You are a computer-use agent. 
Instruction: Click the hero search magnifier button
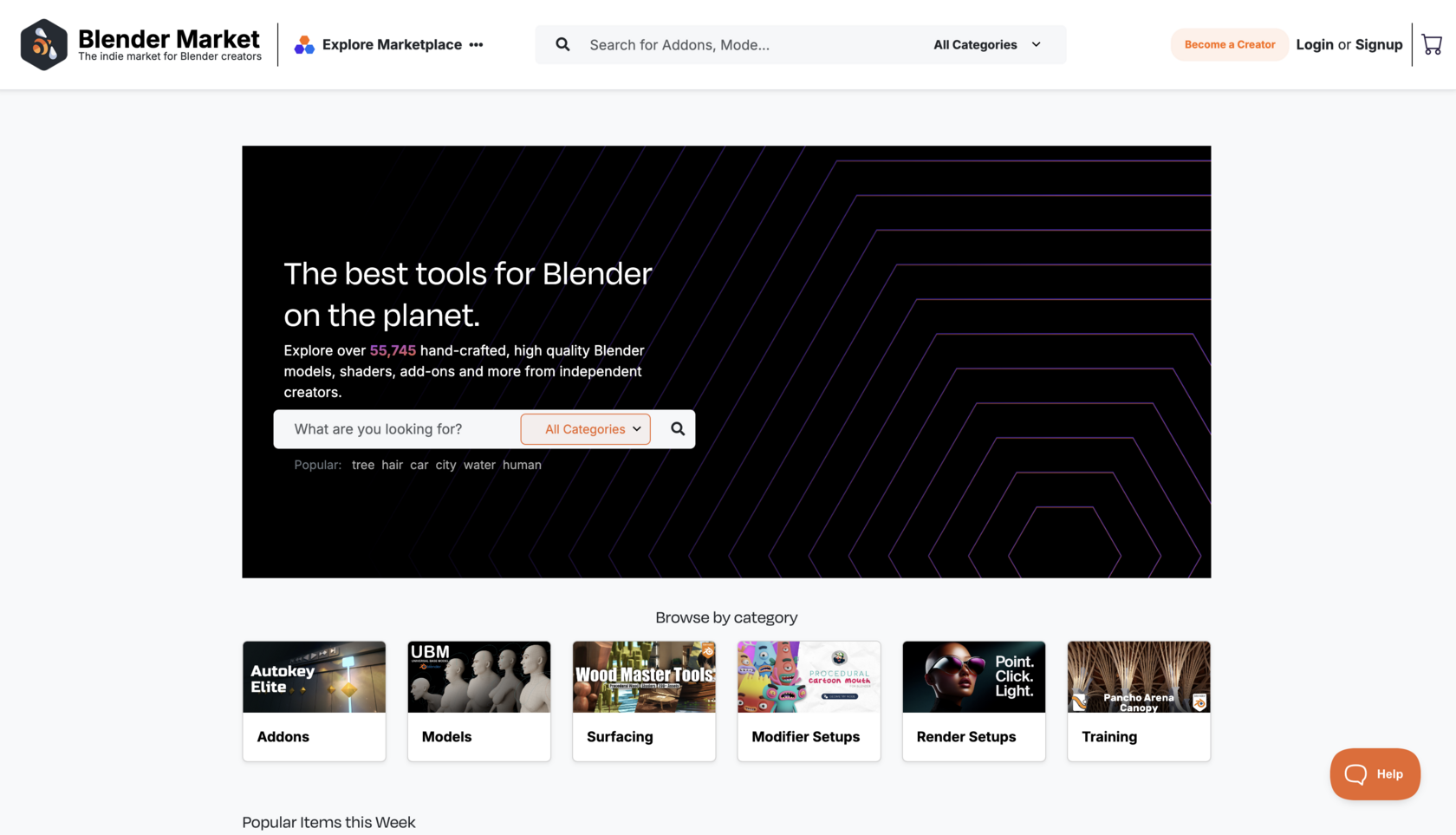coord(678,429)
